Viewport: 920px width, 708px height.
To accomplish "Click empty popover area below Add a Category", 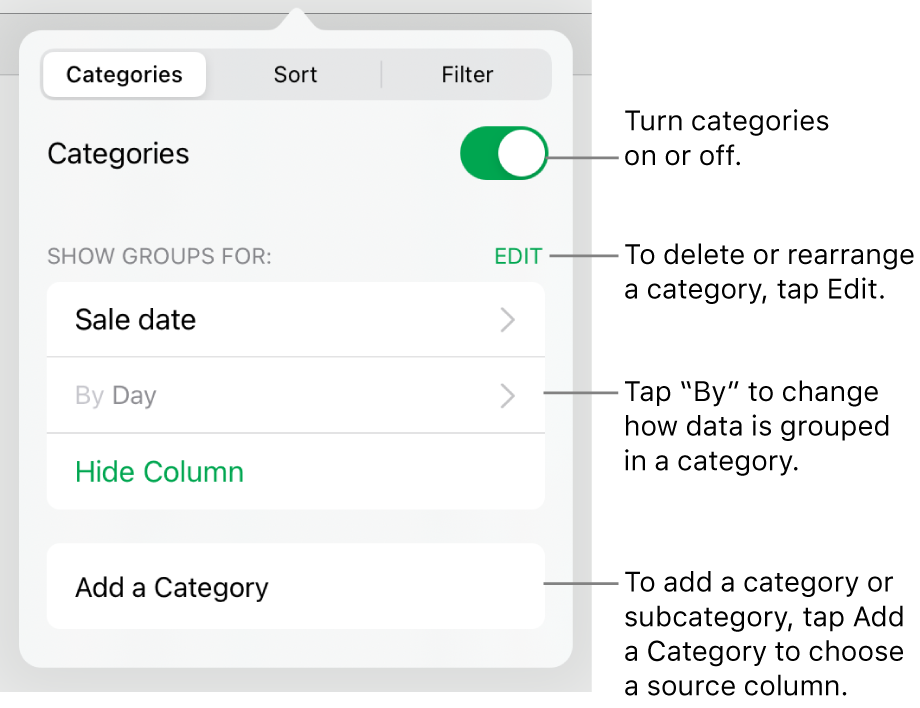I will click(x=296, y=648).
